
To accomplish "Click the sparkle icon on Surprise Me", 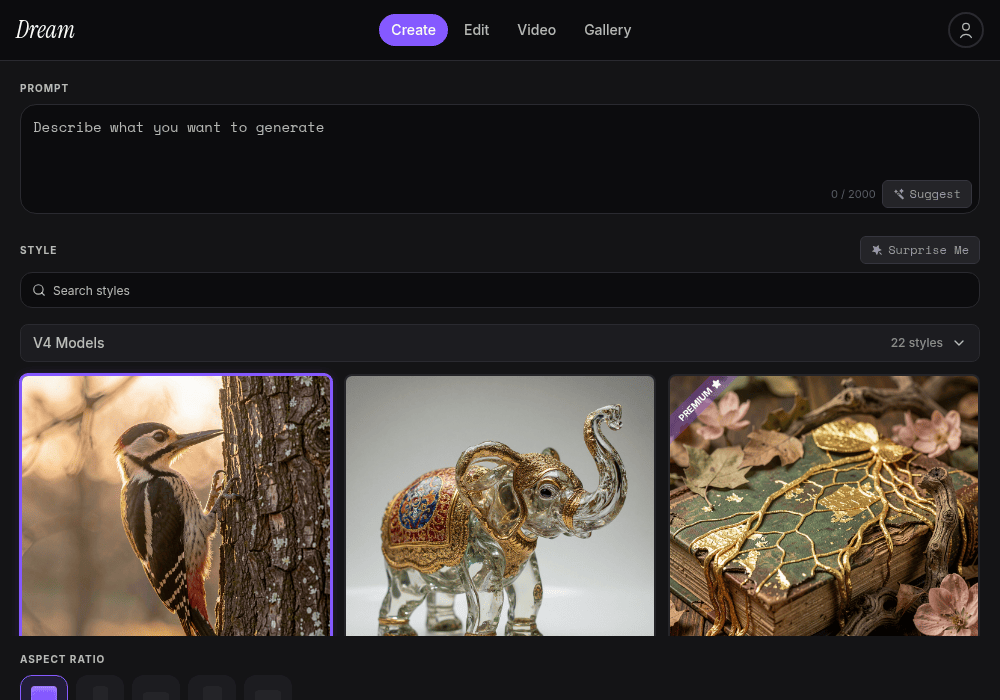I will (x=877, y=250).
